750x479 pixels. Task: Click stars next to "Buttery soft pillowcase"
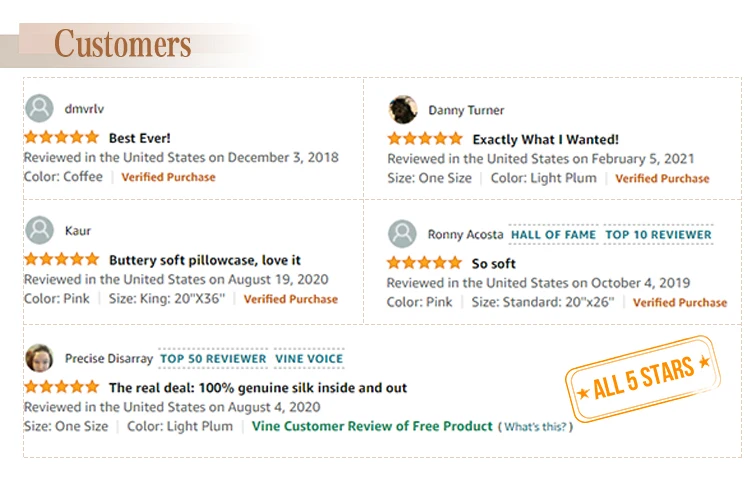62,260
